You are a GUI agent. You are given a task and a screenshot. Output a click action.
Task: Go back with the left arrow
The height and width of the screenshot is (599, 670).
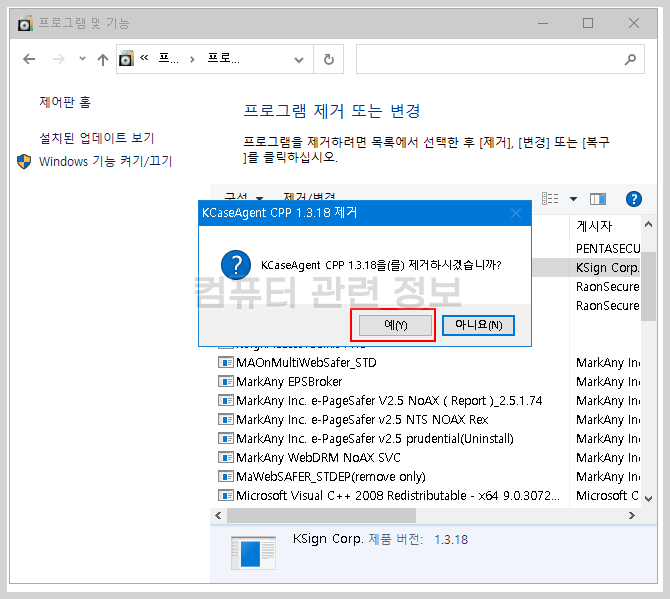pos(29,59)
